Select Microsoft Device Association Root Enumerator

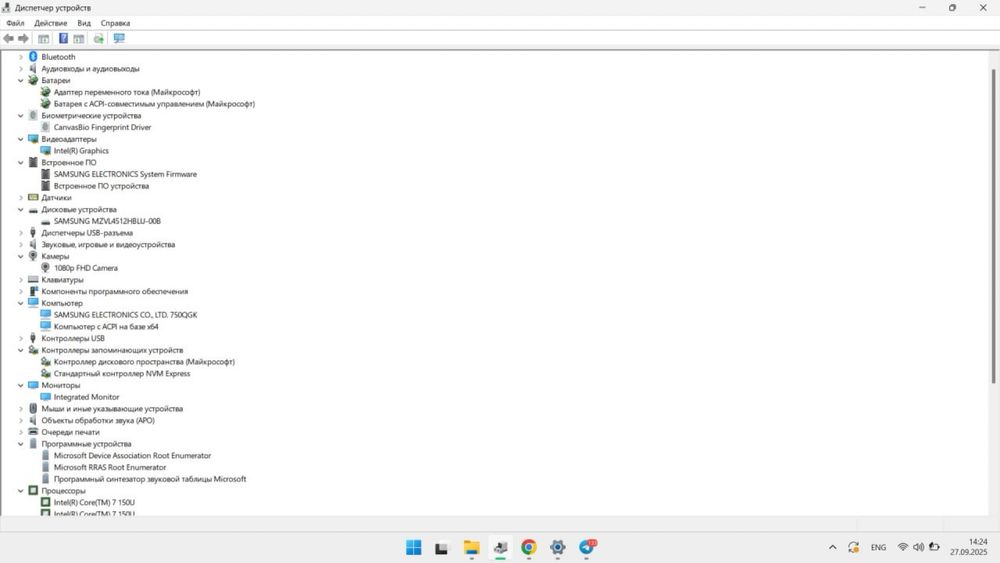pyautogui.click(x=132, y=455)
